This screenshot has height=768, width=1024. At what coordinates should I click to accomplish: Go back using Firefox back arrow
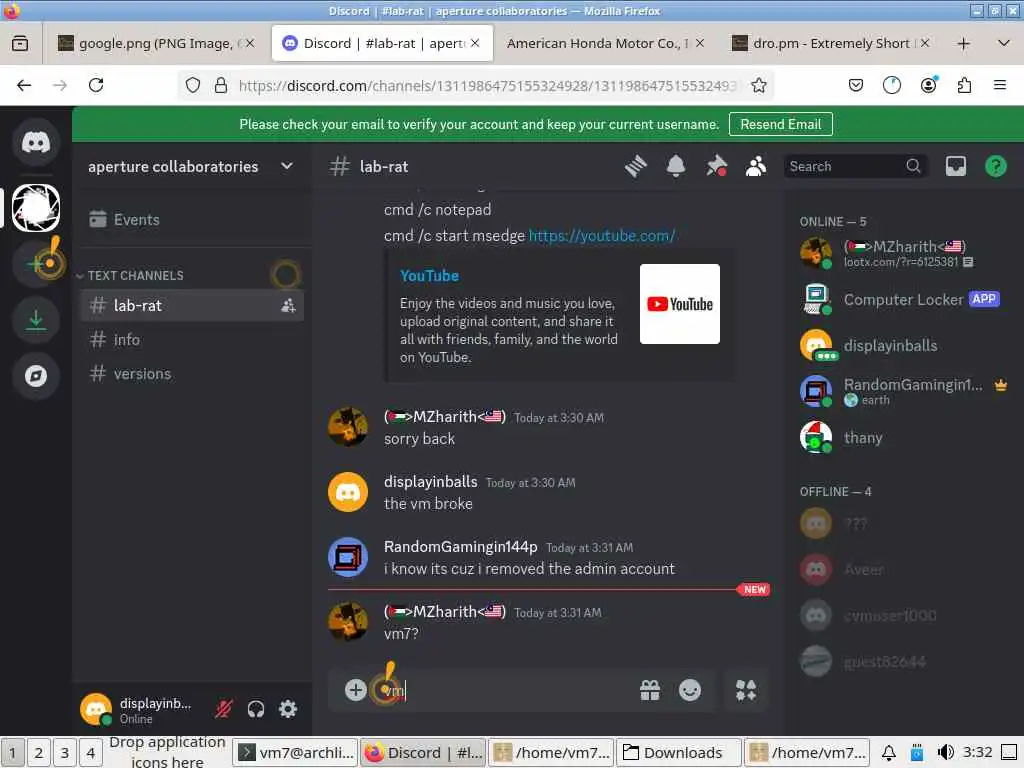[24, 85]
